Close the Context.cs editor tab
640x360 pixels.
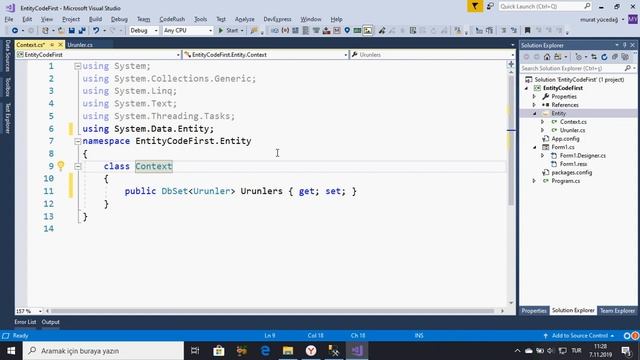coord(60,44)
